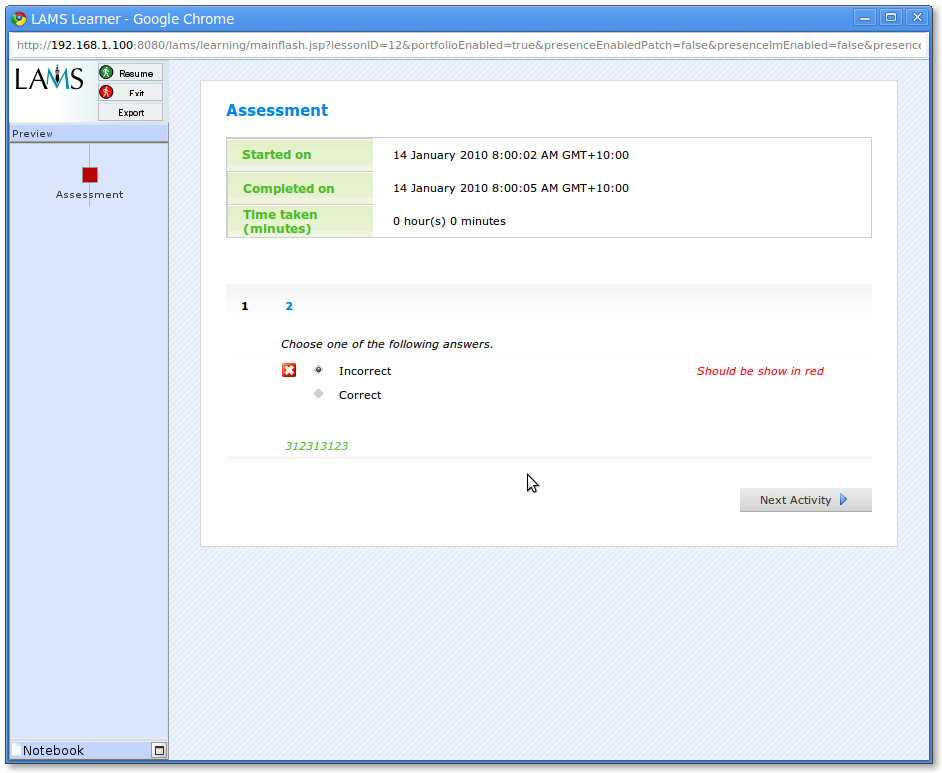Select the Correct radio button
Viewport: 942px width, 773px height.
point(319,394)
